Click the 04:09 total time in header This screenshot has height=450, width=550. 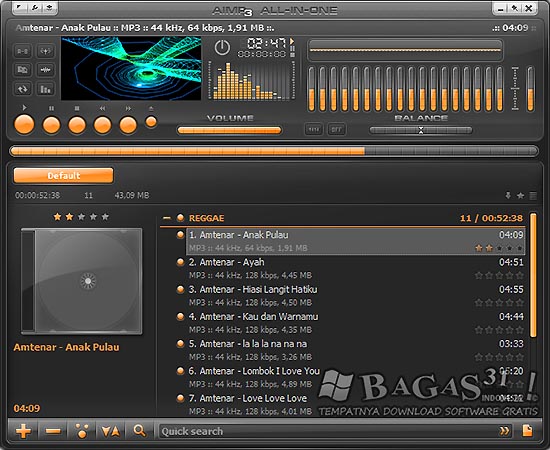click(515, 28)
